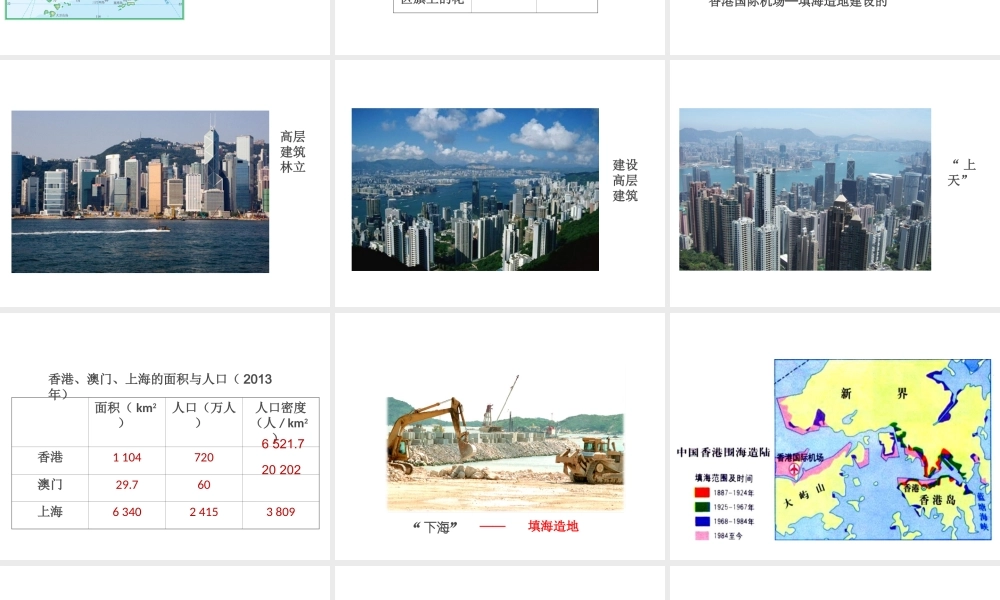Viewport: 1000px width, 600px height.
Task: Click the “上天” caption text
Action: [x=962, y=173]
